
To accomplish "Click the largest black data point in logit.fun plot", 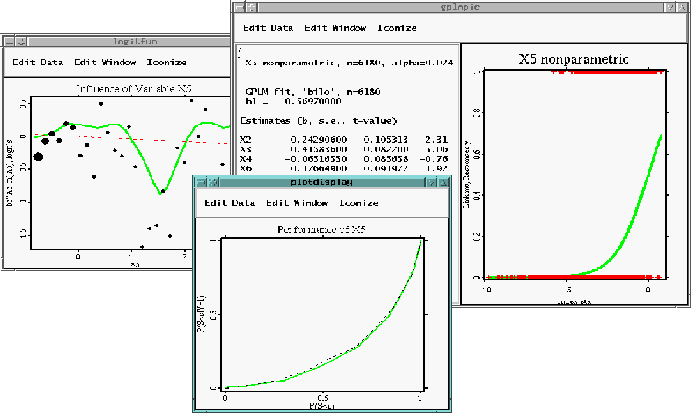I will pyautogui.click(x=38, y=156).
